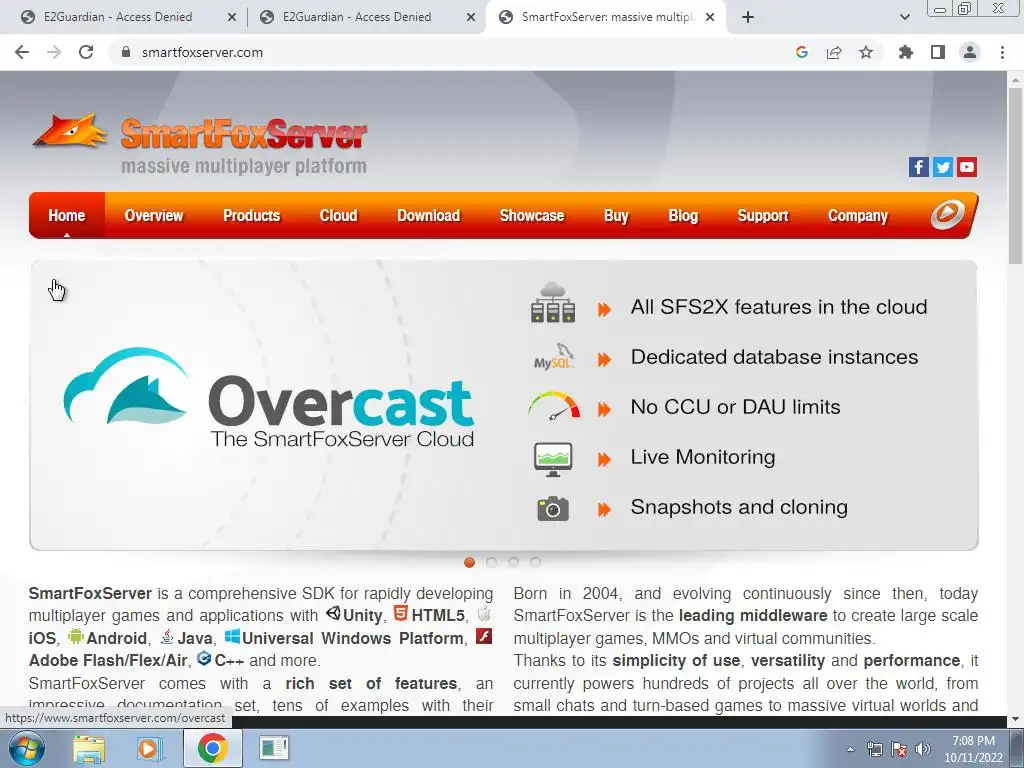
Task: Click the Unity icon in the text
Action: coord(333,613)
